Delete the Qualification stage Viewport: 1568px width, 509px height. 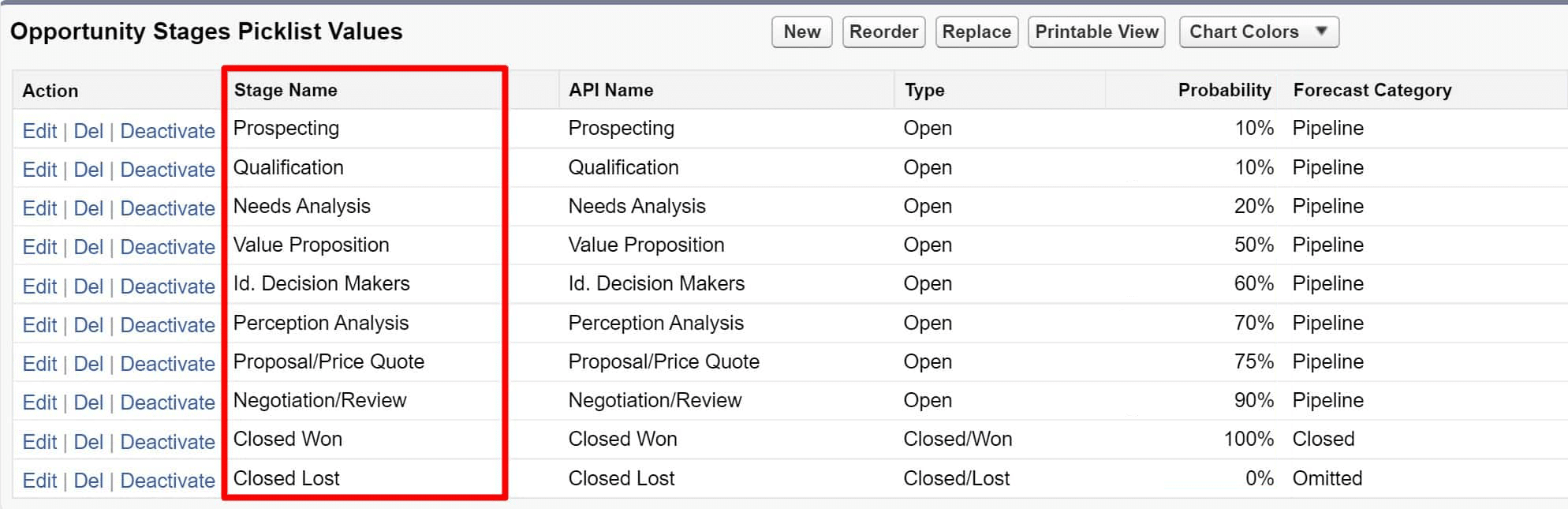pyautogui.click(x=88, y=170)
